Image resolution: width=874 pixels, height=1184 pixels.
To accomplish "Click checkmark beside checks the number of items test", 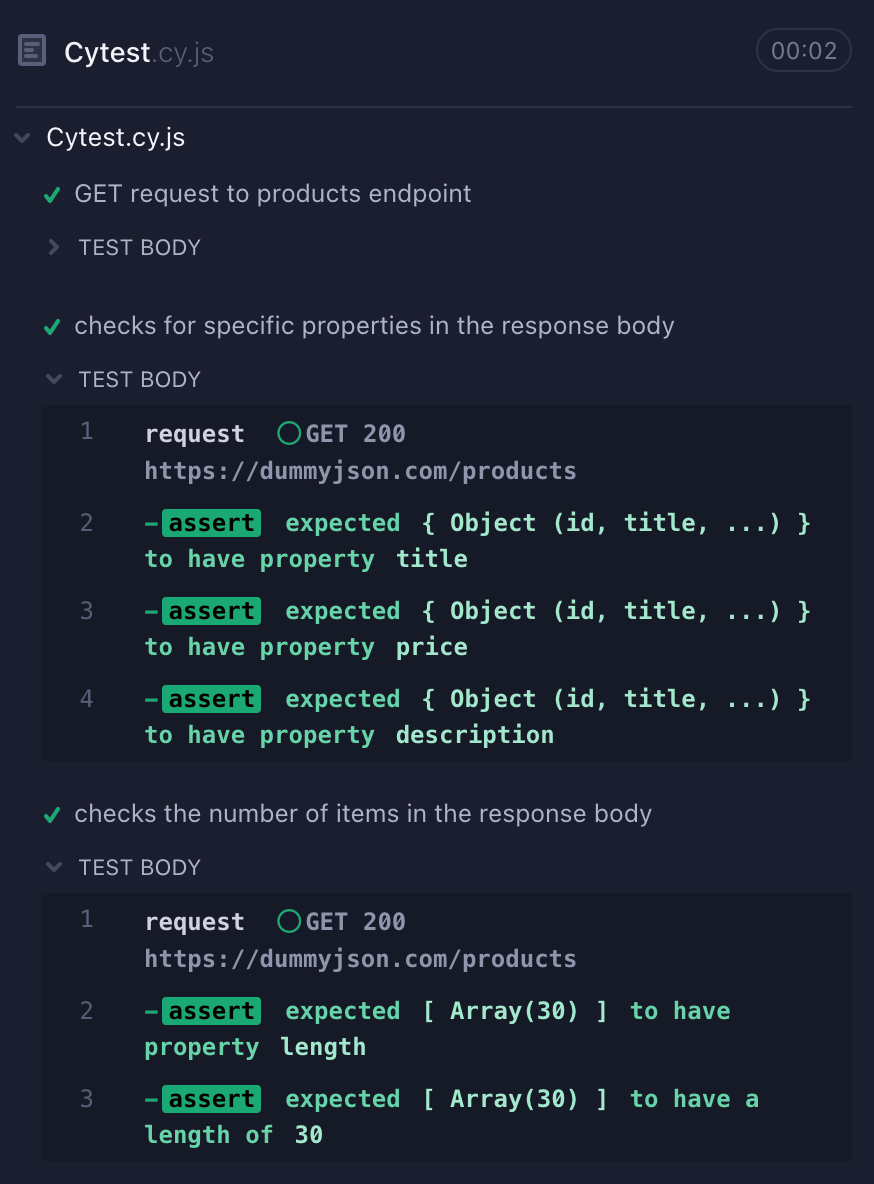I will [52, 816].
